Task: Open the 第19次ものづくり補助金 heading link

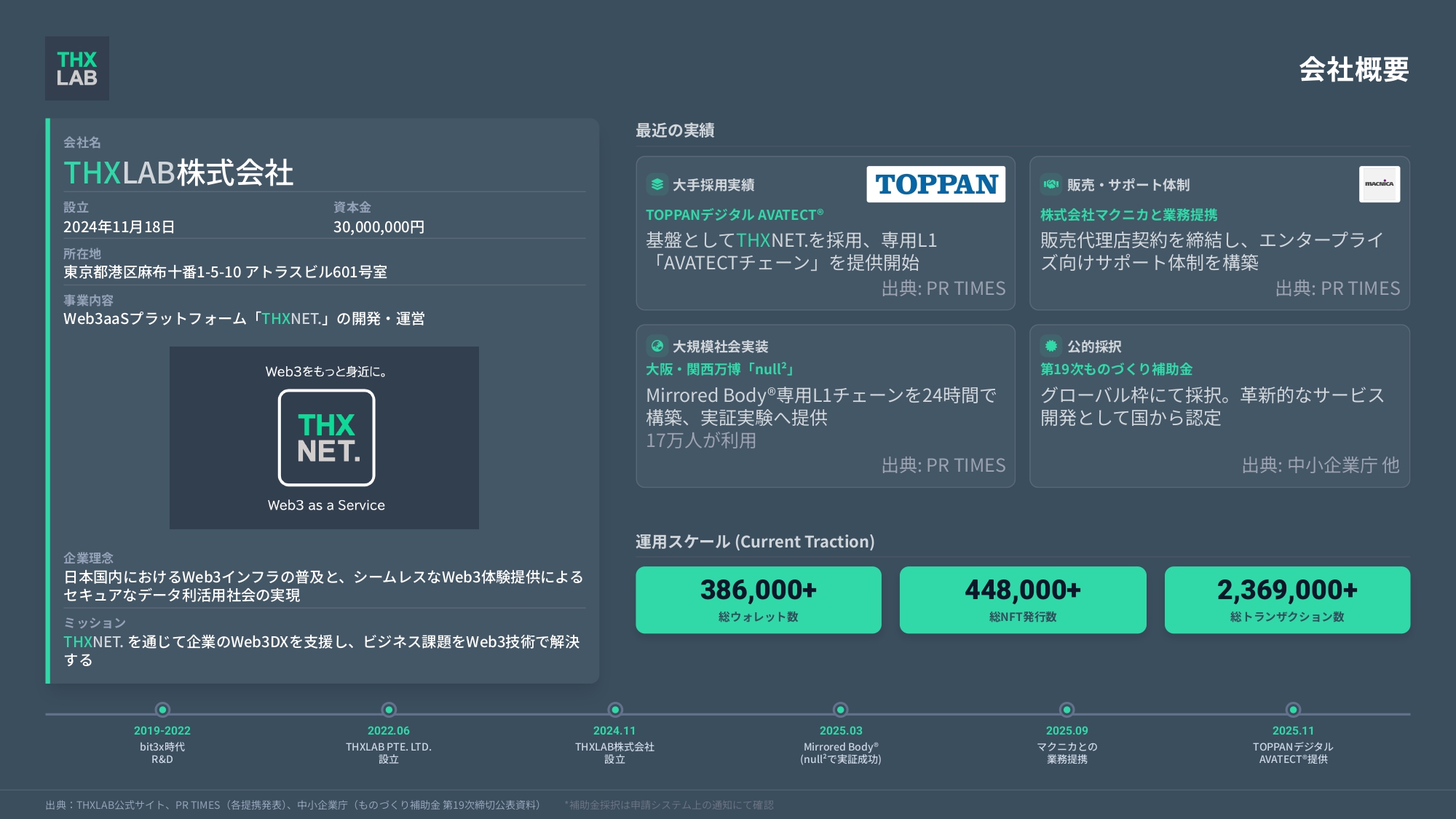Action: tap(1116, 369)
